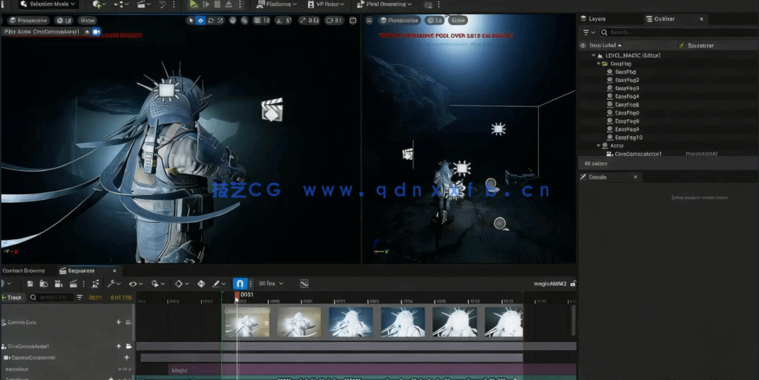Toggle pilot camera view icon
Screen dimensions: 759x380
(x=97, y=31)
